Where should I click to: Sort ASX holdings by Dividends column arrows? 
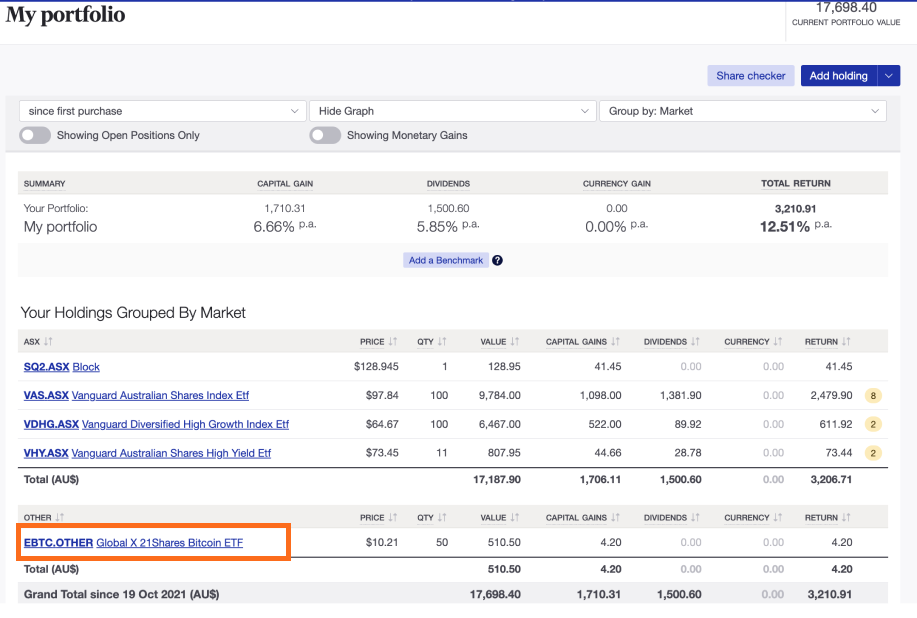click(x=695, y=342)
